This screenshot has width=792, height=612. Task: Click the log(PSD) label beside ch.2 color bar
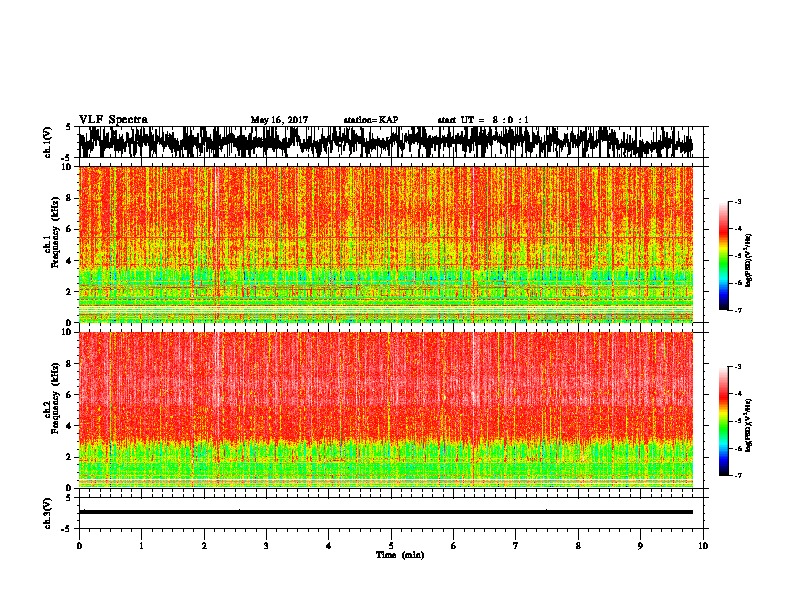749,426
